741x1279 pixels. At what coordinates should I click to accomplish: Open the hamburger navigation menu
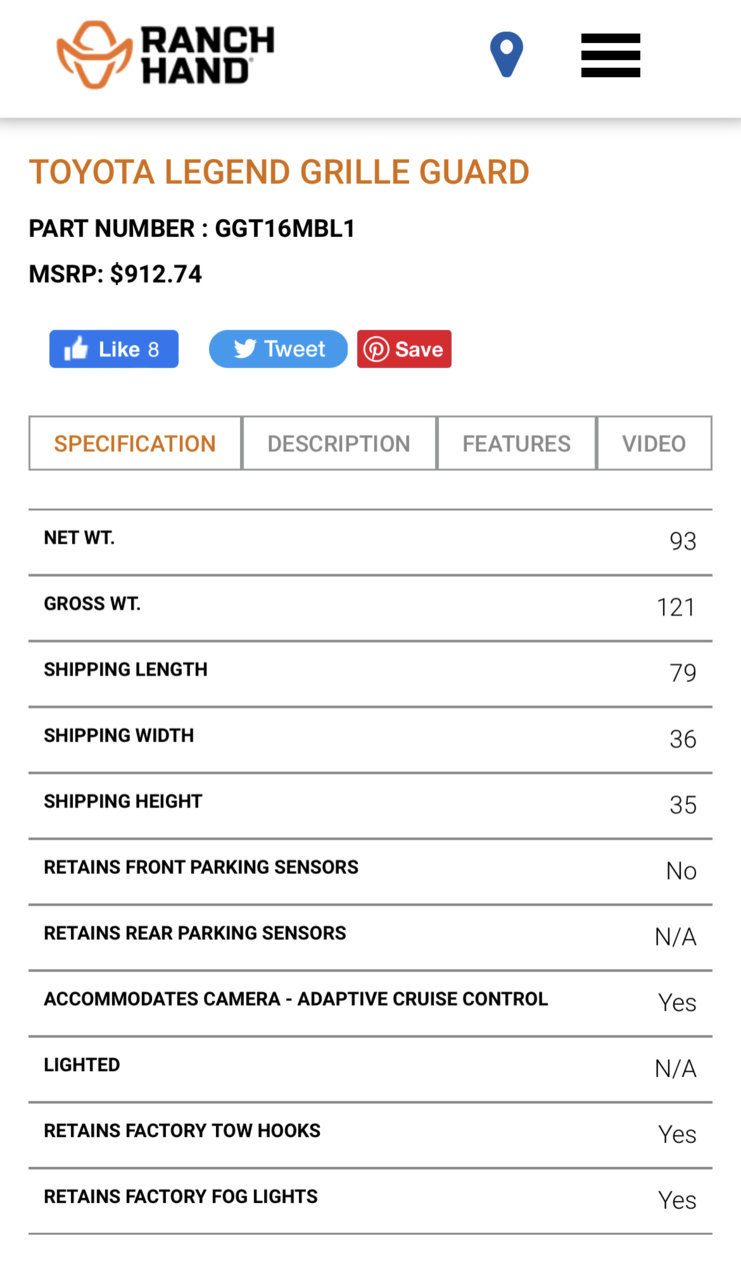click(x=610, y=55)
